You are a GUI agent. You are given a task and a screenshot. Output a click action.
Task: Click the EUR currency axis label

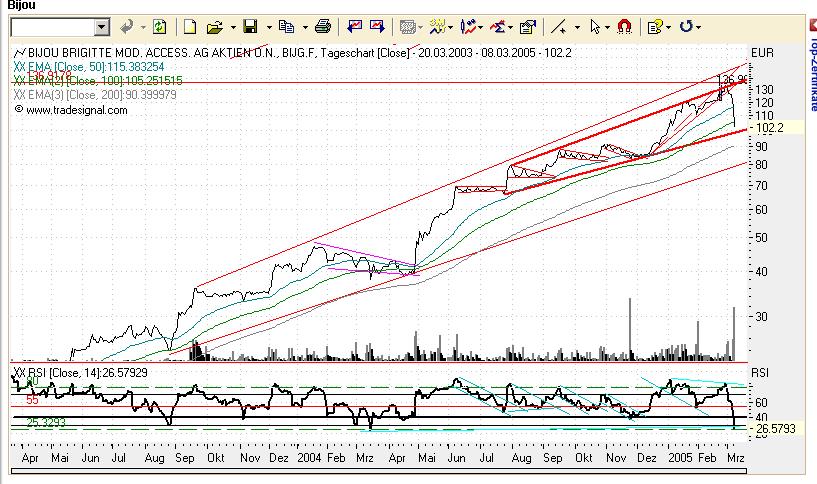click(x=762, y=53)
